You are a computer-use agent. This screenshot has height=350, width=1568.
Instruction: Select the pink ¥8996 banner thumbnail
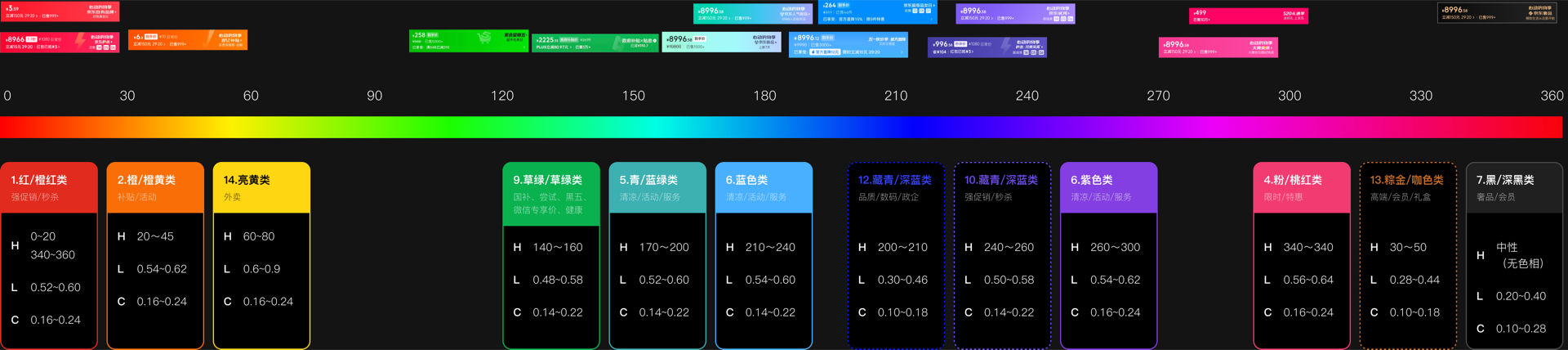tap(1218, 47)
